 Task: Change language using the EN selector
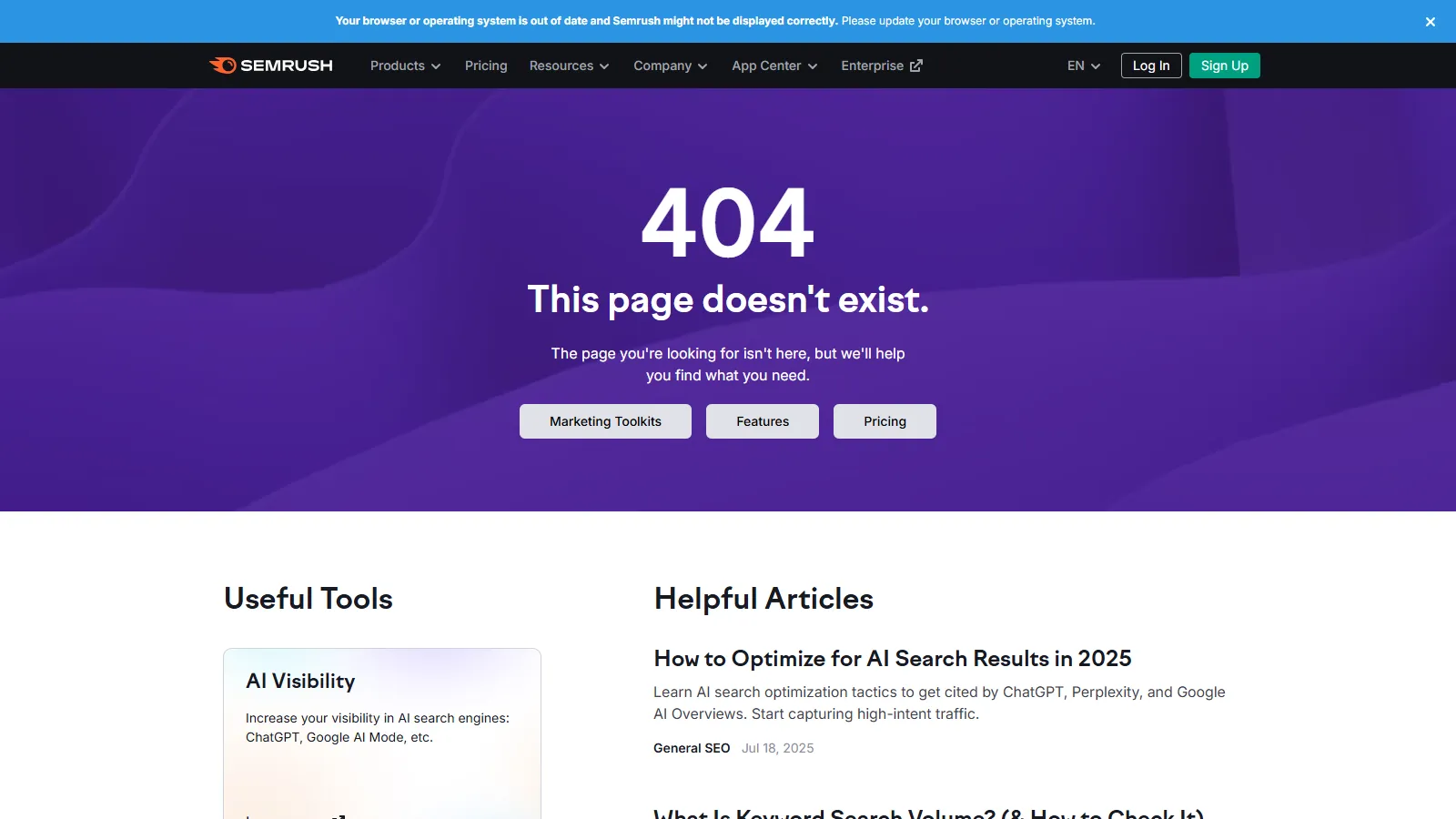pos(1083,66)
